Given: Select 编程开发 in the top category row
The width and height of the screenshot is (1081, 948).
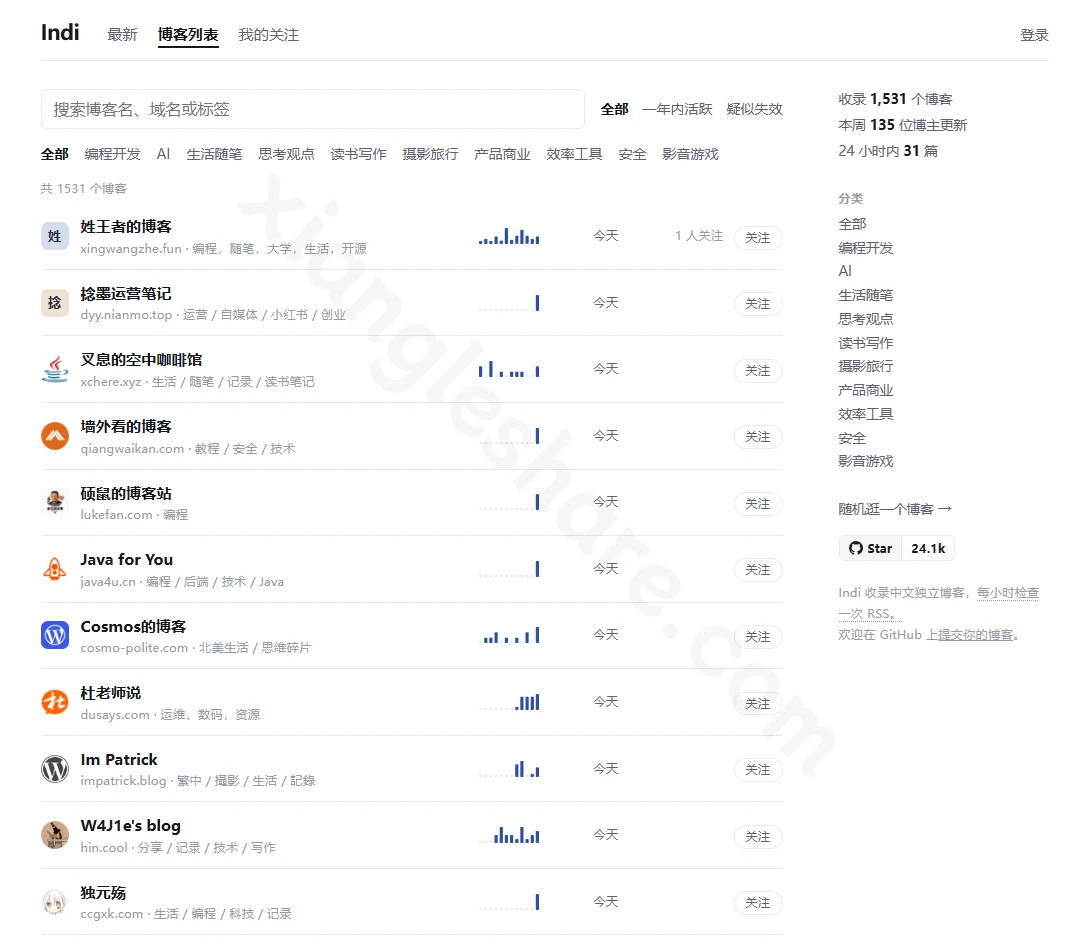Looking at the screenshot, I should pyautogui.click(x=112, y=154).
